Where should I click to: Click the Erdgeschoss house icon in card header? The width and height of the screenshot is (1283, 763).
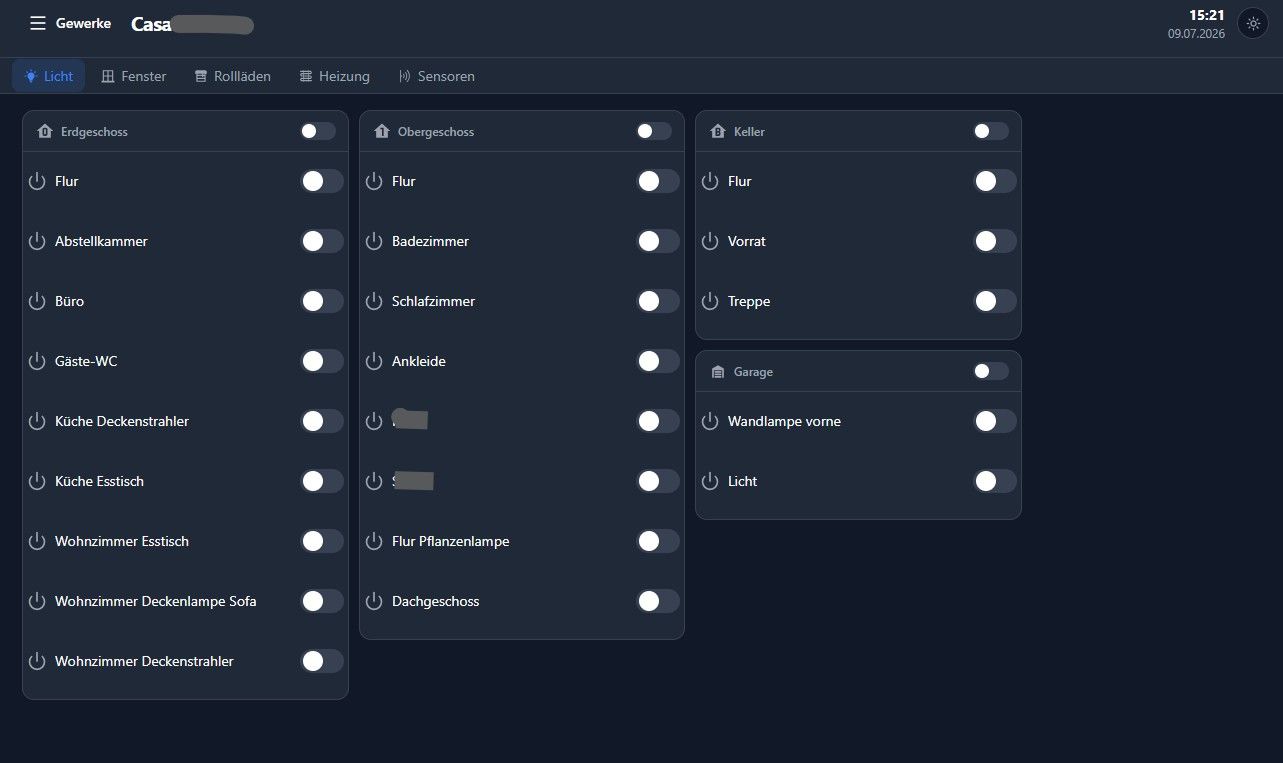(x=44, y=132)
